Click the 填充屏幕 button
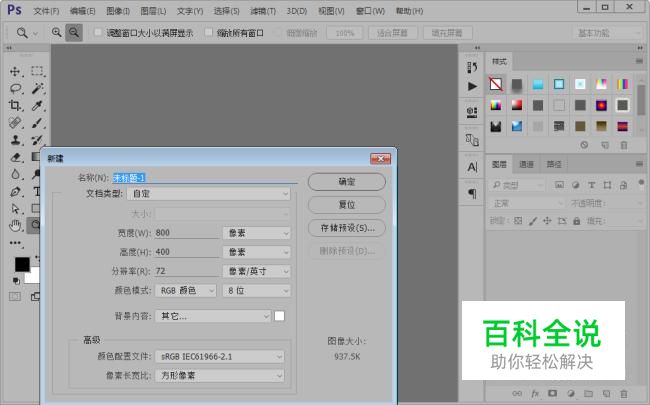The width and height of the screenshot is (650, 405). click(x=447, y=33)
